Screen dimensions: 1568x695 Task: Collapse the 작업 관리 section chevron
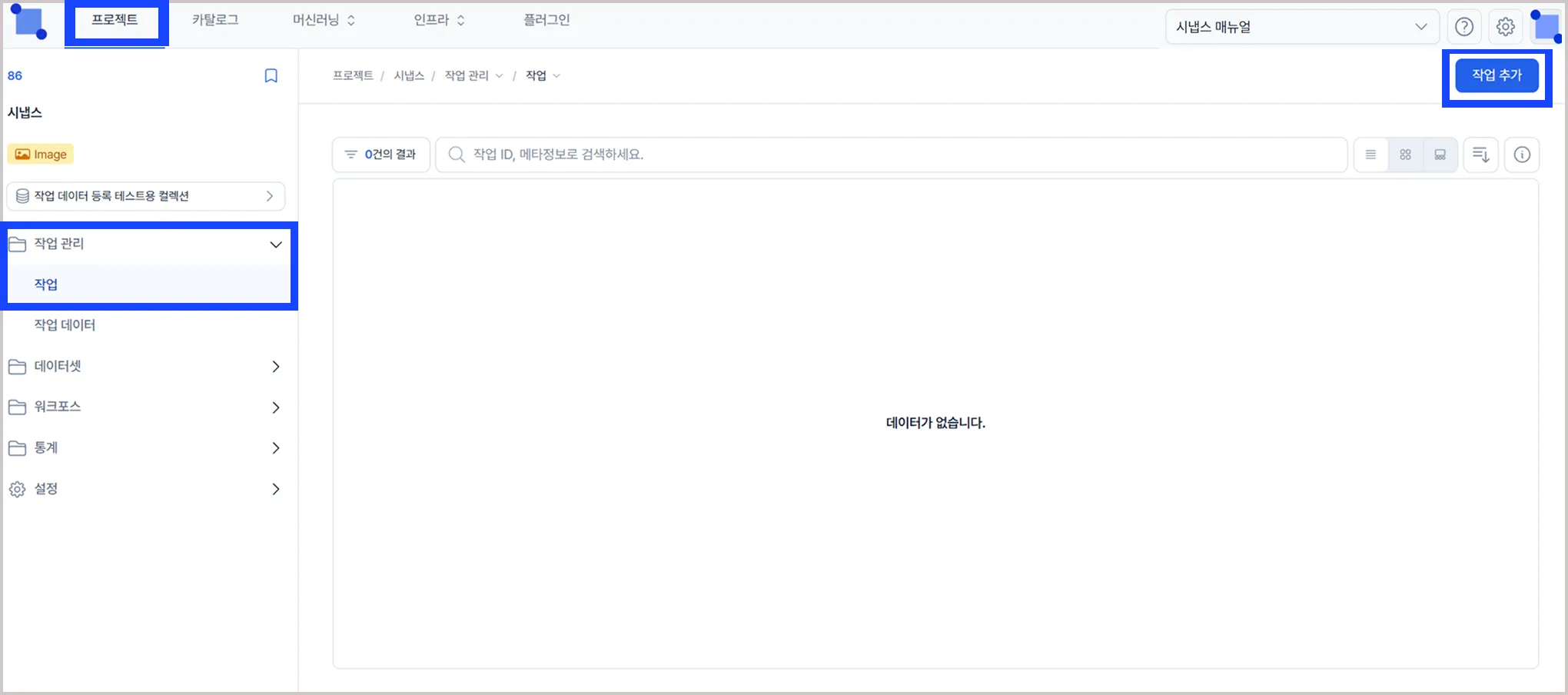[276, 244]
